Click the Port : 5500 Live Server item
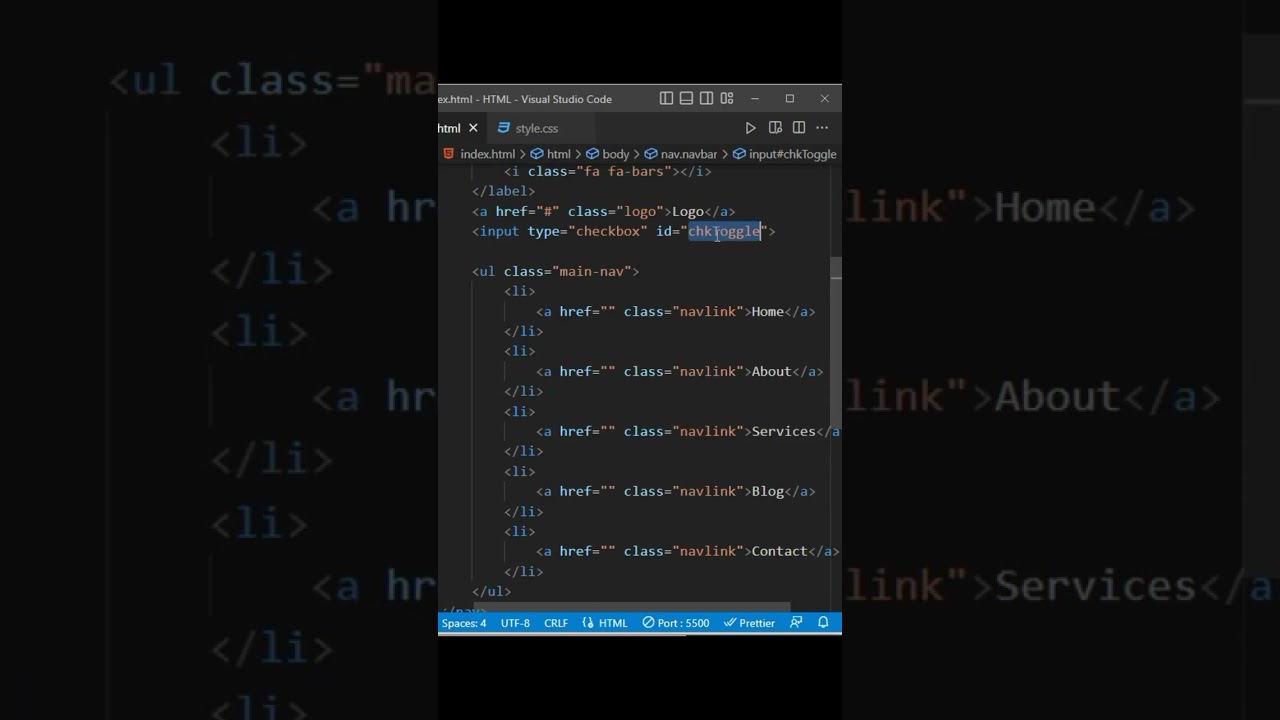The height and width of the screenshot is (720, 1280). (676, 623)
